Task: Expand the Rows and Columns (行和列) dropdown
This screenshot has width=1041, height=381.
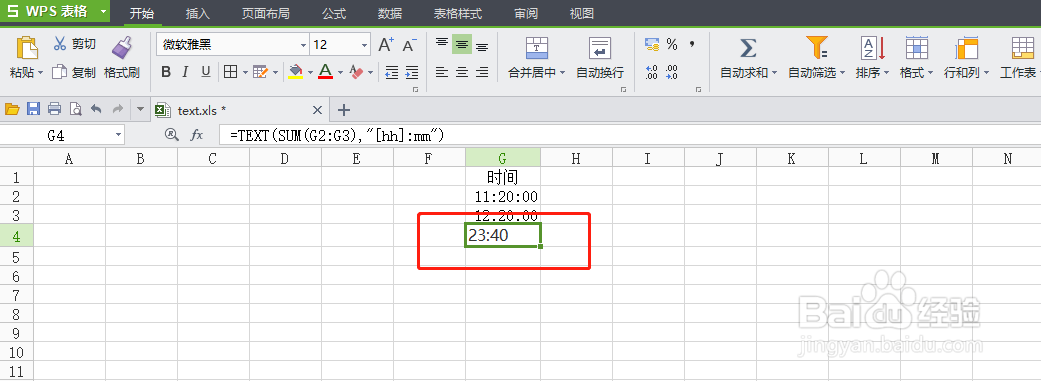Action: tap(987, 73)
